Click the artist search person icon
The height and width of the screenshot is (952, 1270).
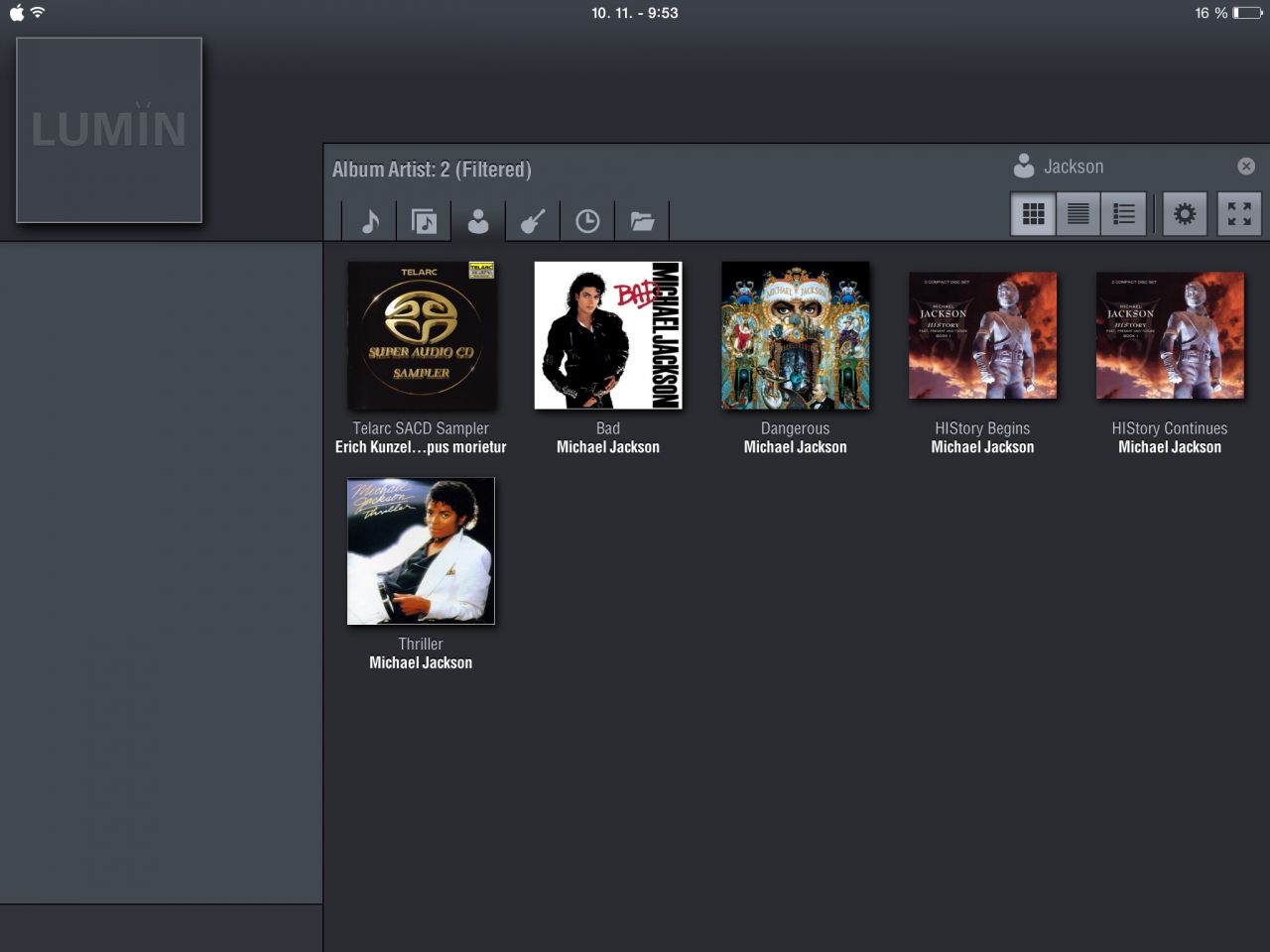(x=1024, y=166)
